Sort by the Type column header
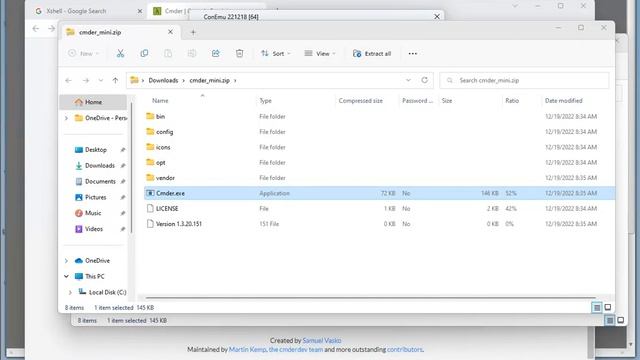Image resolution: width=640 pixels, height=360 pixels. [265, 100]
